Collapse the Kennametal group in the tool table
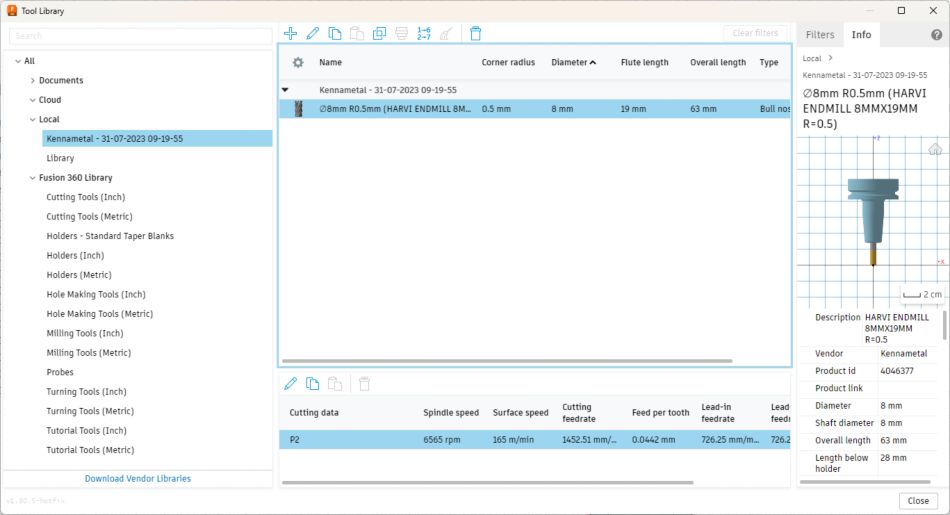Viewport: 950px width, 515px height. [x=285, y=90]
